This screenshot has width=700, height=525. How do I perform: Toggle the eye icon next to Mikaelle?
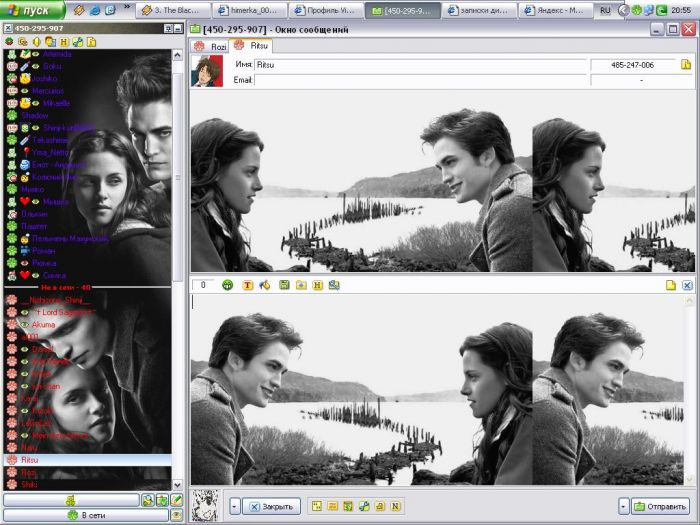point(36,103)
